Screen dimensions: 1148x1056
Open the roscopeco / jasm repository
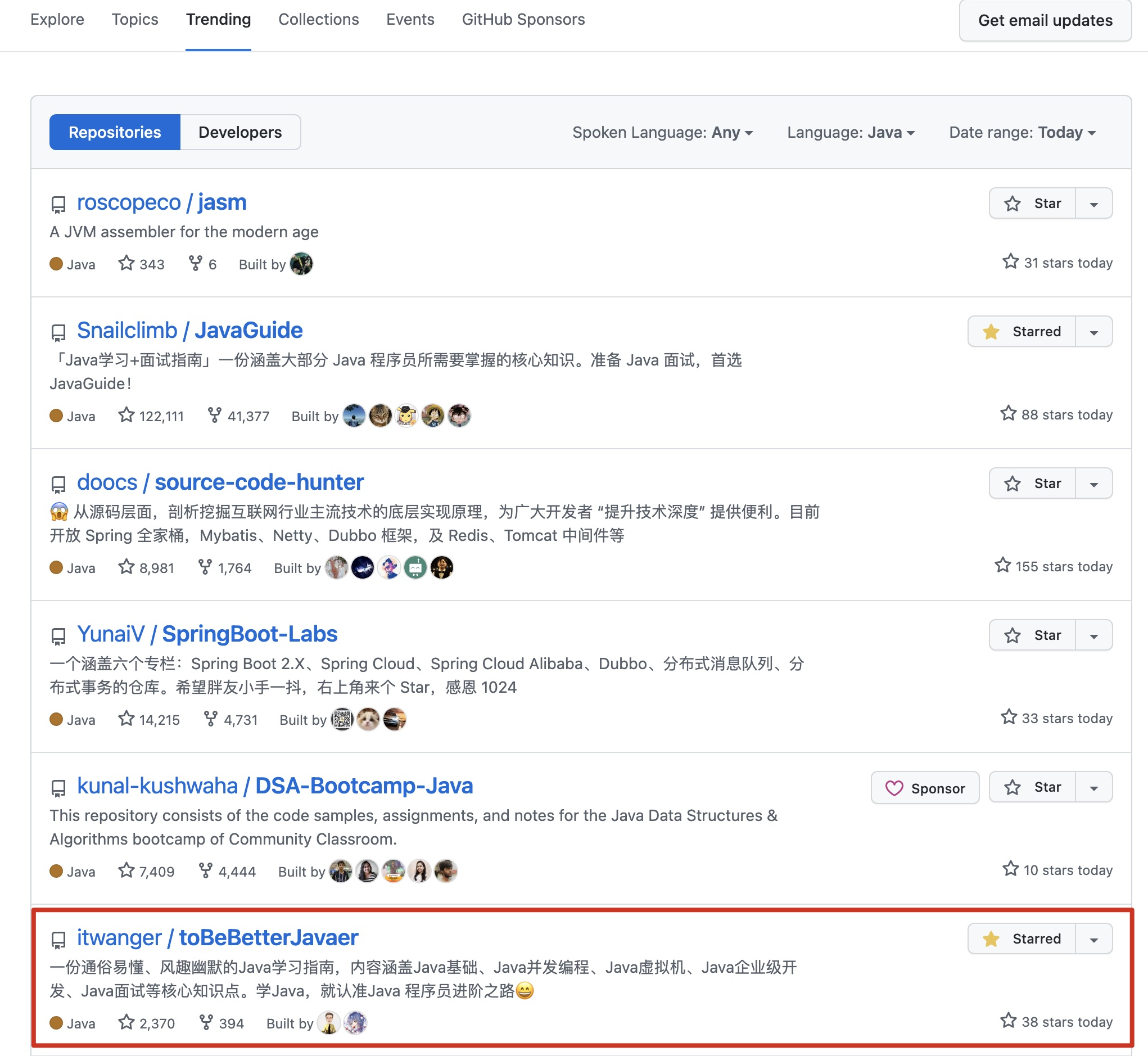point(162,202)
